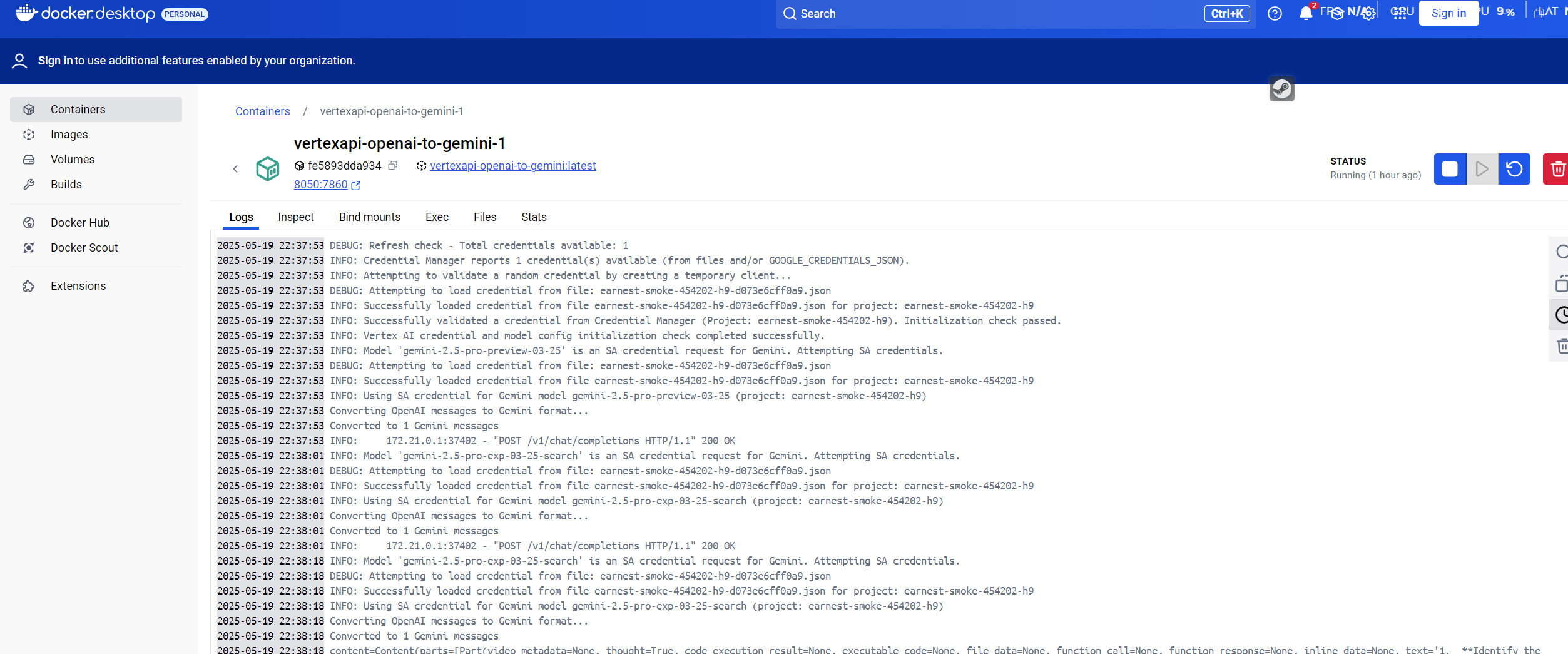The width and height of the screenshot is (1568, 654).
Task: Restart the container with the circular arrow
Action: [x=1514, y=169]
